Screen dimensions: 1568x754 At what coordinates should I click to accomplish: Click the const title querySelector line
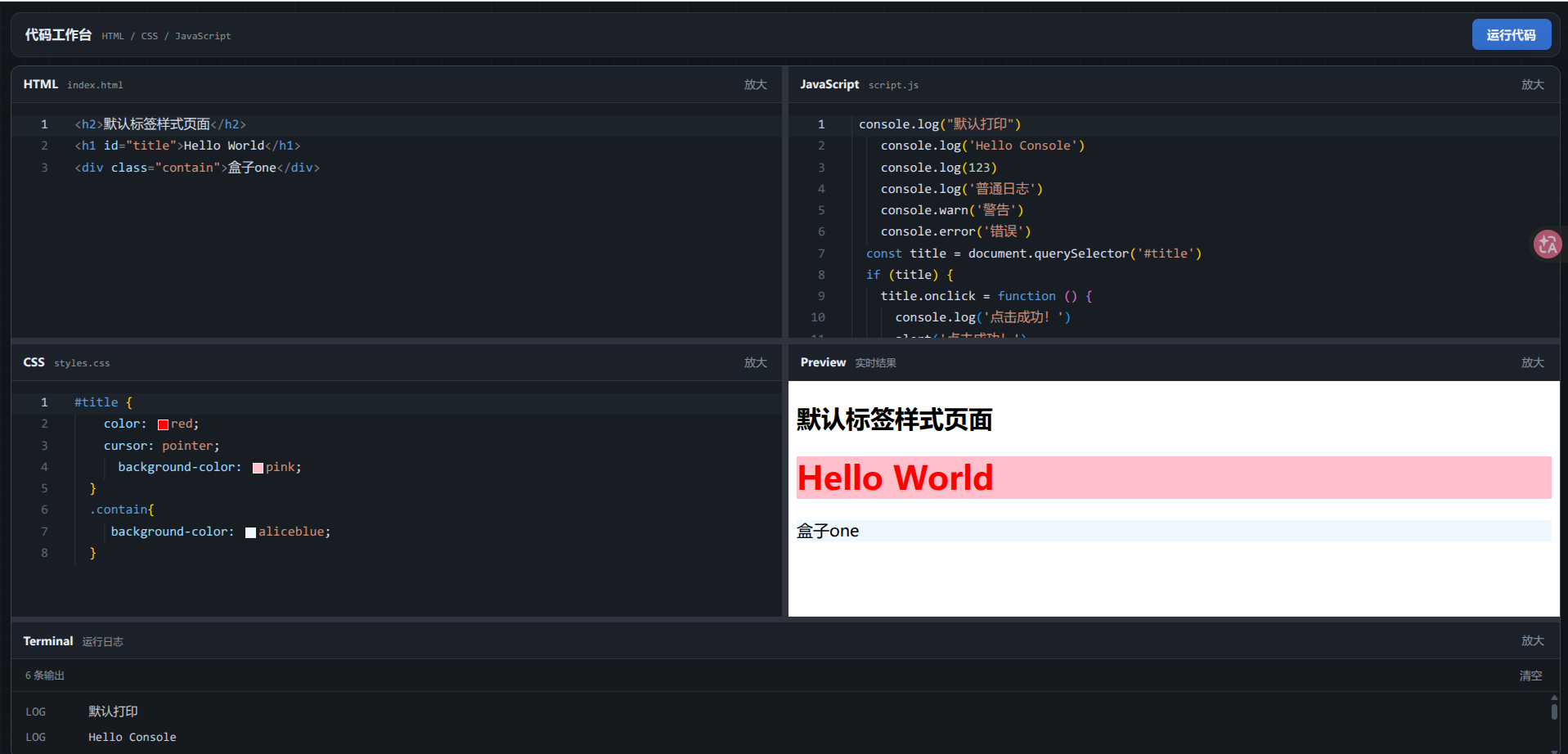click(1034, 254)
